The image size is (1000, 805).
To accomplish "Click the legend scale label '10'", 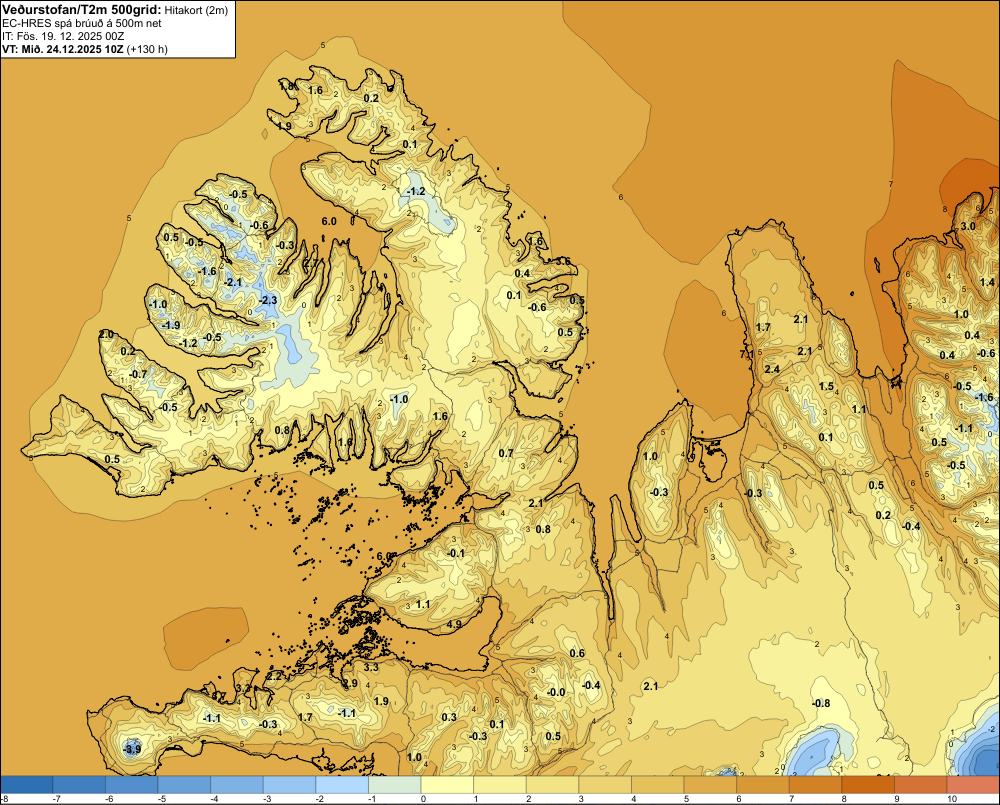I will tap(952, 799).
